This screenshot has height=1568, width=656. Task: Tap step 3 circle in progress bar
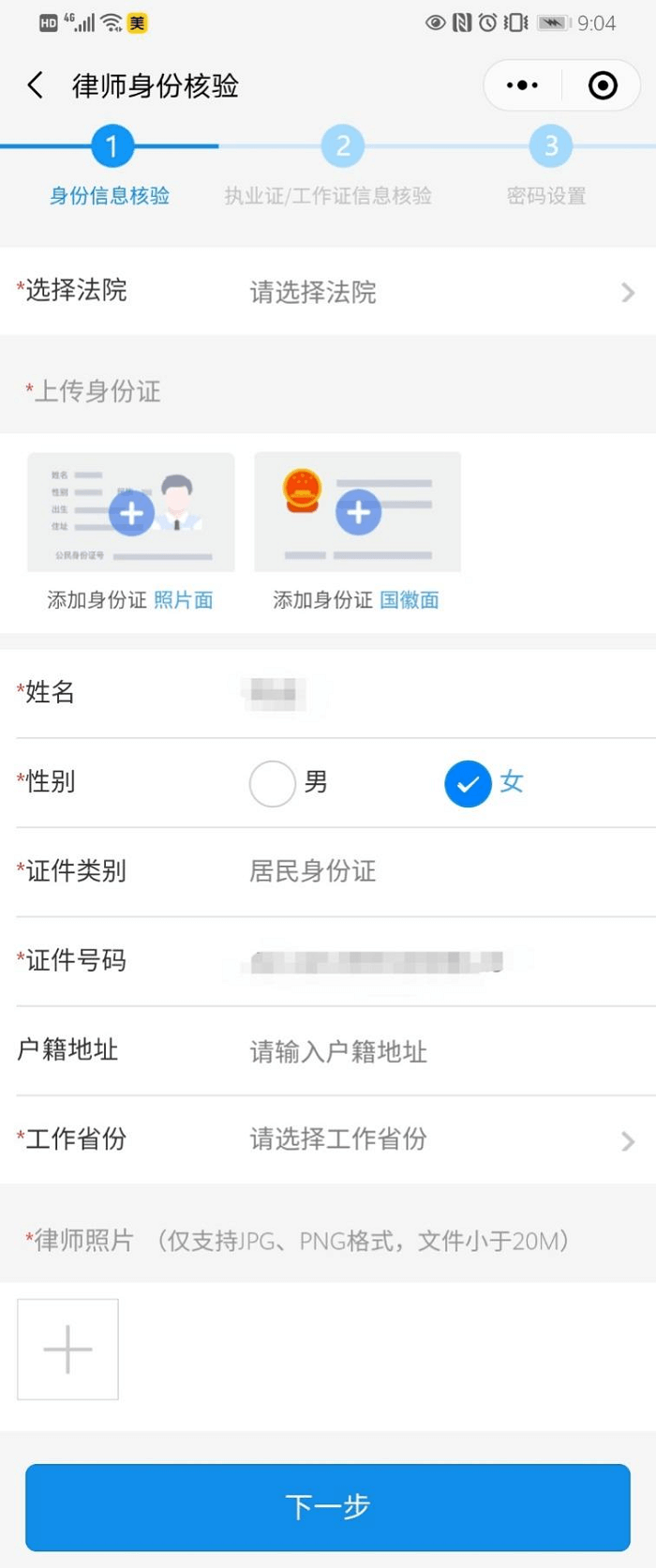[551, 146]
